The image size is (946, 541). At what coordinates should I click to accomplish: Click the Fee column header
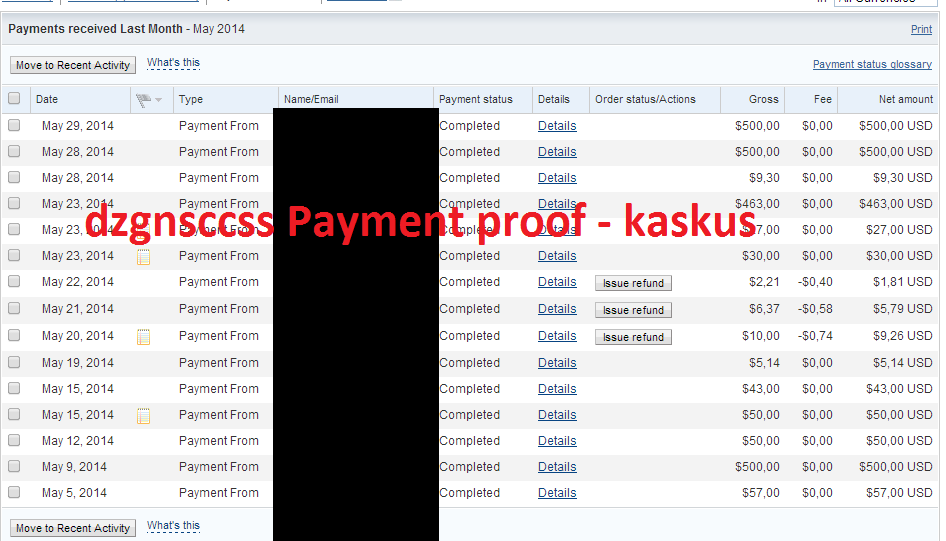(x=822, y=100)
